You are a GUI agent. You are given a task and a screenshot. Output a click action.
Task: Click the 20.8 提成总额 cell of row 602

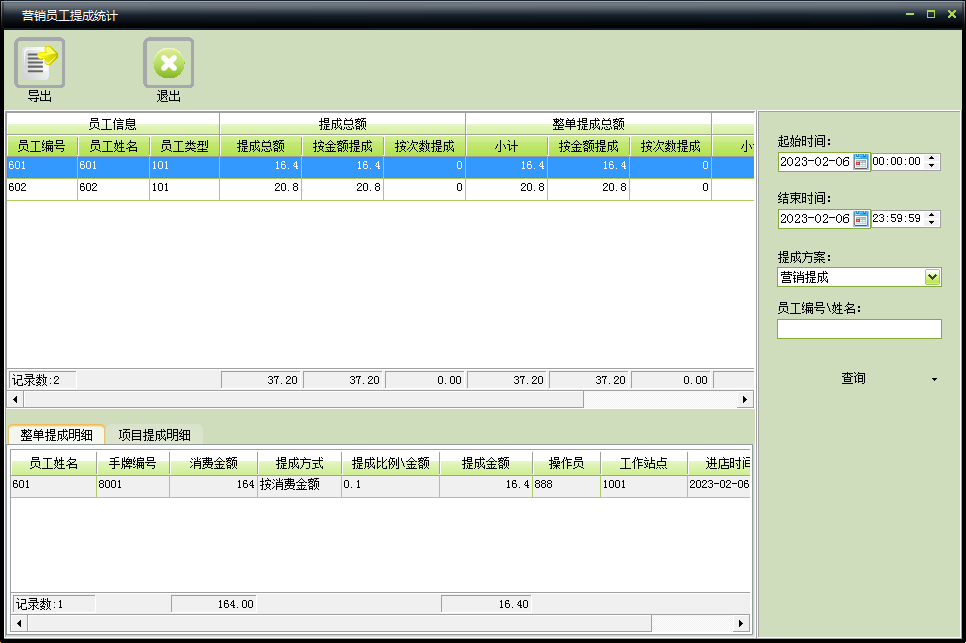pos(261,188)
